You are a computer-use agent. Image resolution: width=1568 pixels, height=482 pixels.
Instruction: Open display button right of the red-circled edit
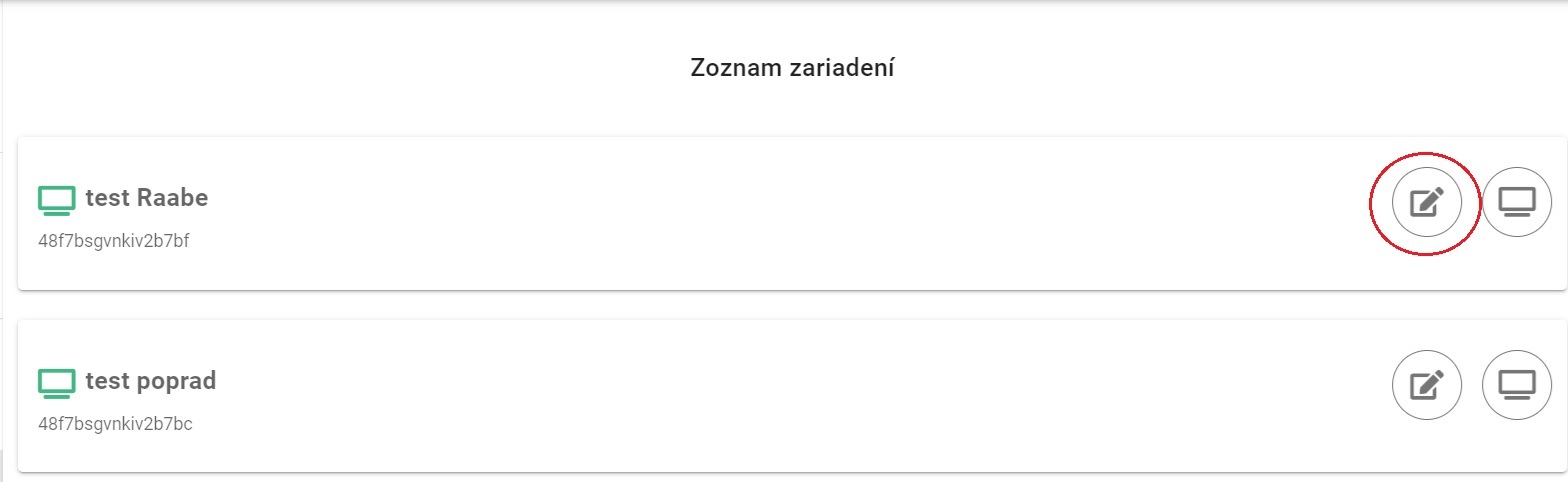[x=1516, y=203]
